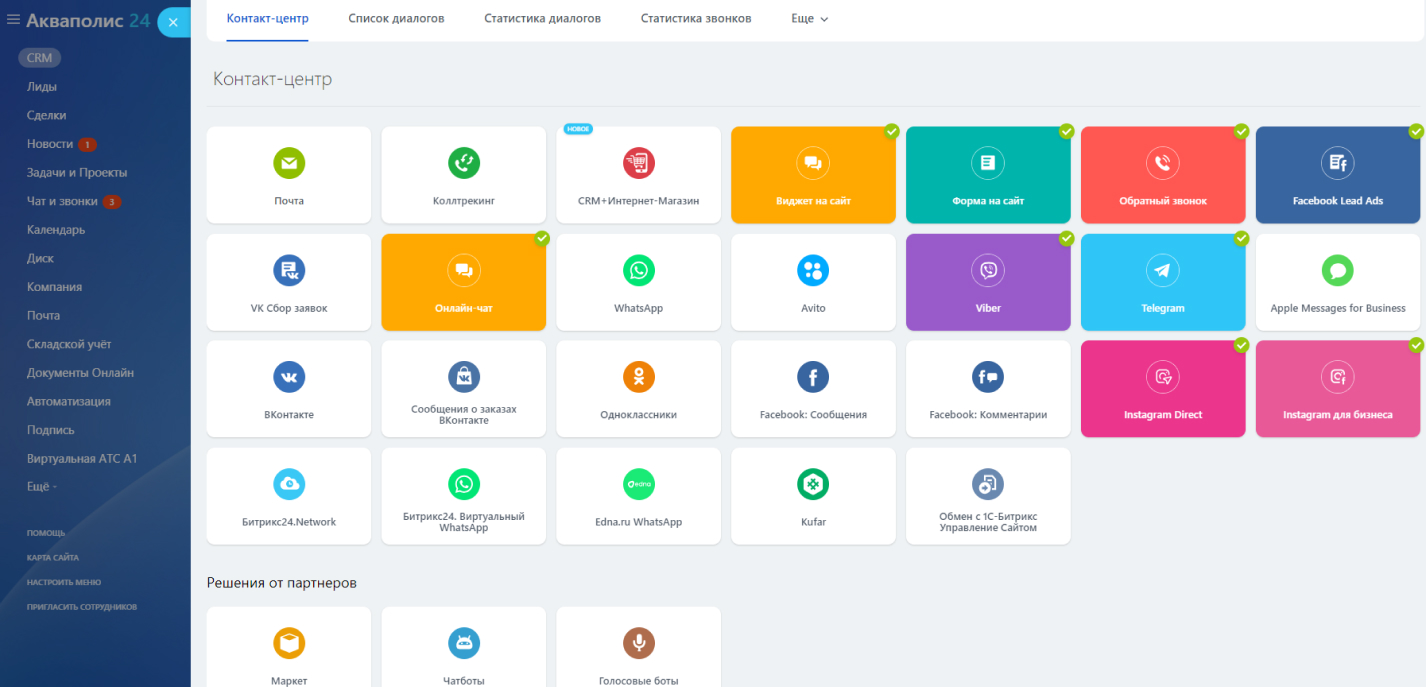Open Сообщения о заказах ВКонтакте icon
Image resolution: width=1426 pixels, height=687 pixels.
464,377
